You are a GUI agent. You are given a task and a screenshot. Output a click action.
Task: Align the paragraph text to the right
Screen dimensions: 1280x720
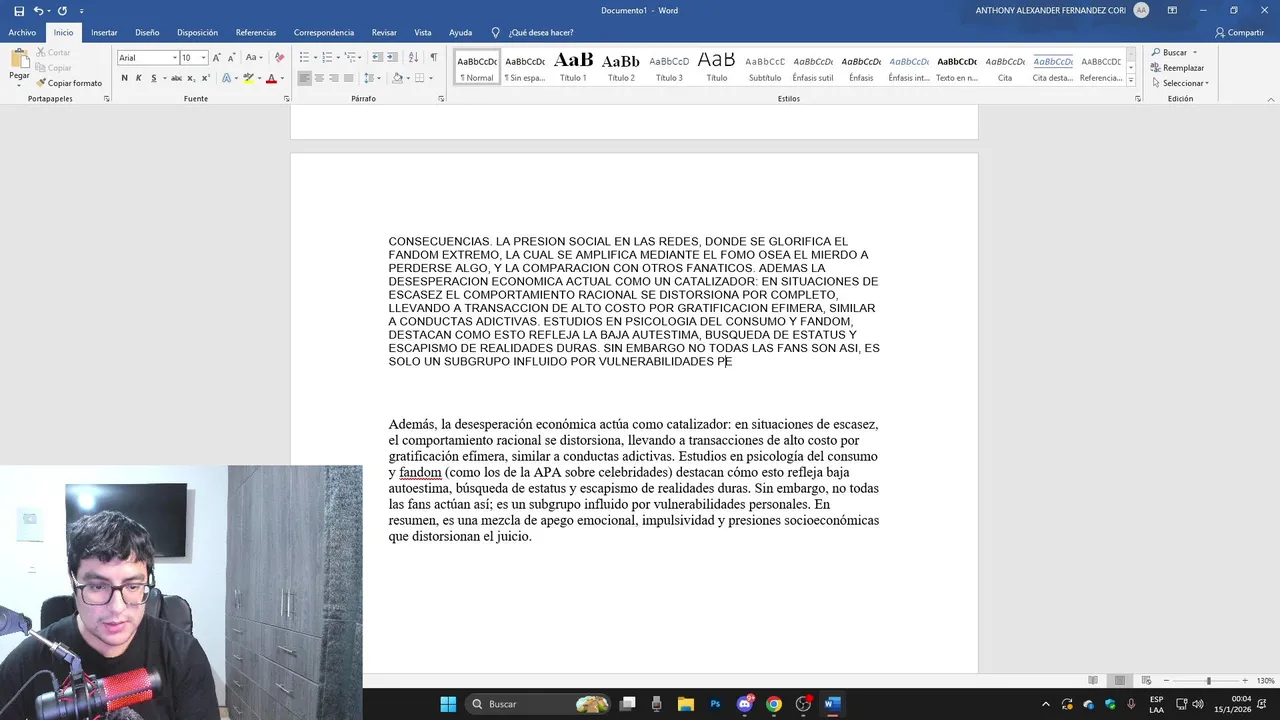point(334,78)
